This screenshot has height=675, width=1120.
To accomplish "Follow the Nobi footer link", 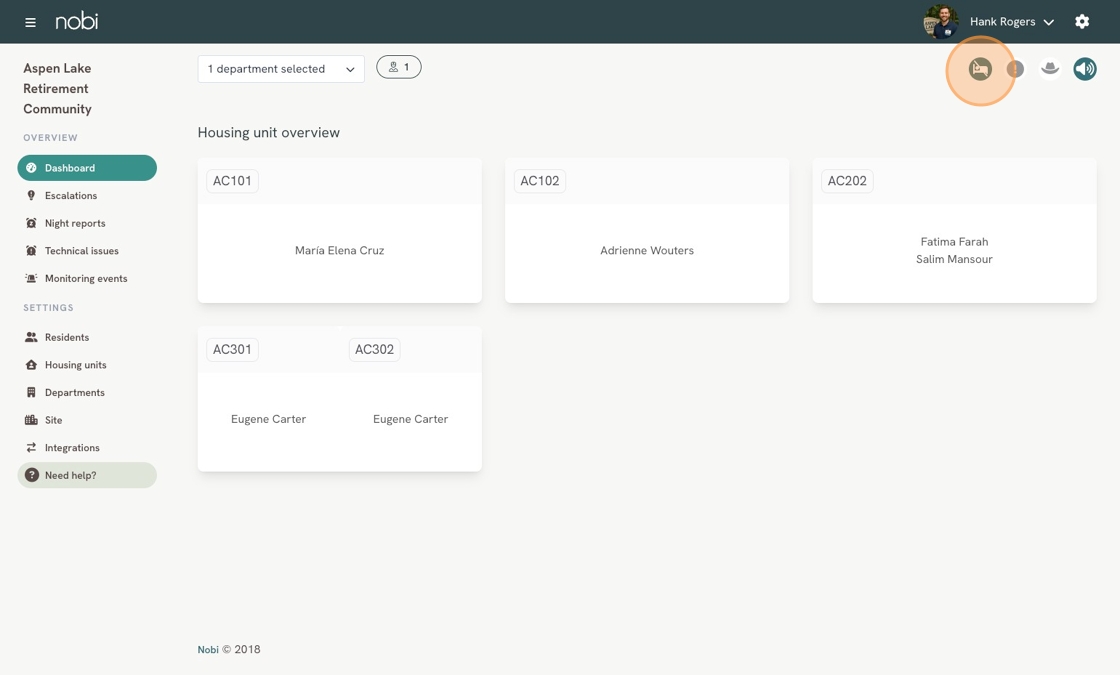I will tap(208, 649).
